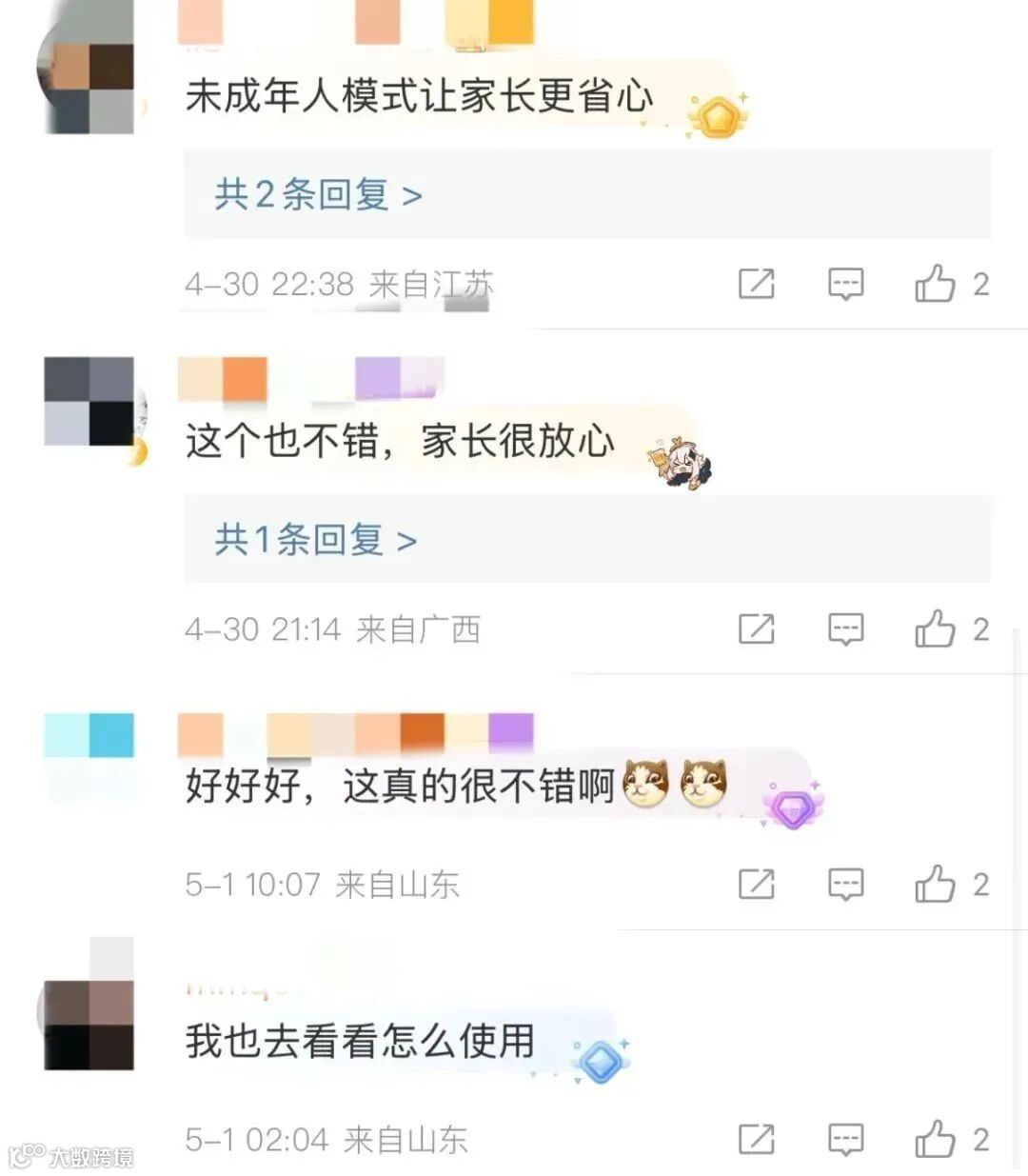Open the avatar of the 好好好 commenter
1028x1176 pixels.
90,758
